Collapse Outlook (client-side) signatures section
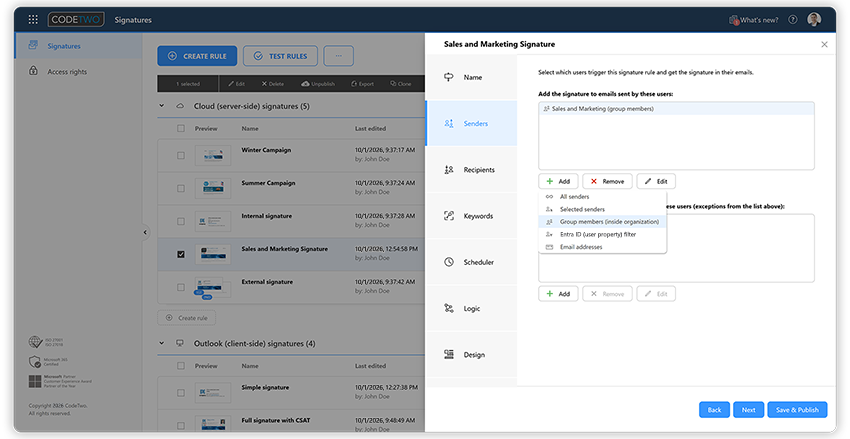The height and width of the screenshot is (439, 850). (x=162, y=343)
